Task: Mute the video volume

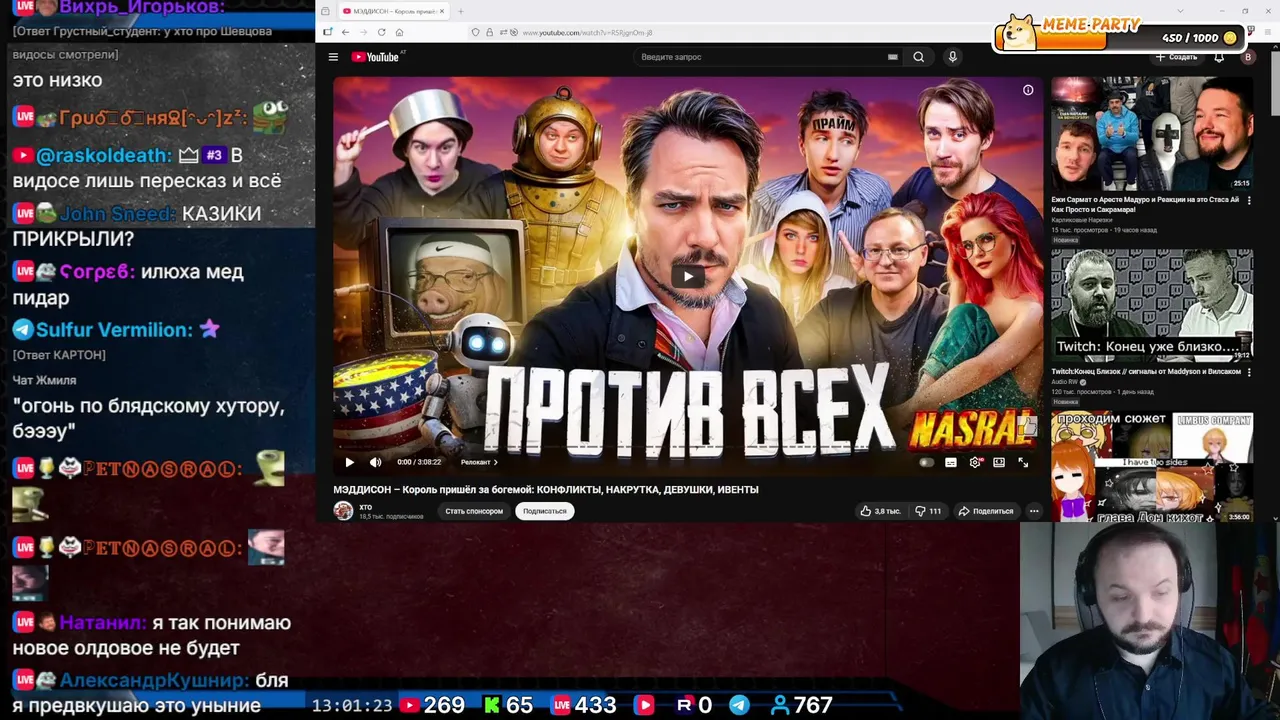Action: 375,462
